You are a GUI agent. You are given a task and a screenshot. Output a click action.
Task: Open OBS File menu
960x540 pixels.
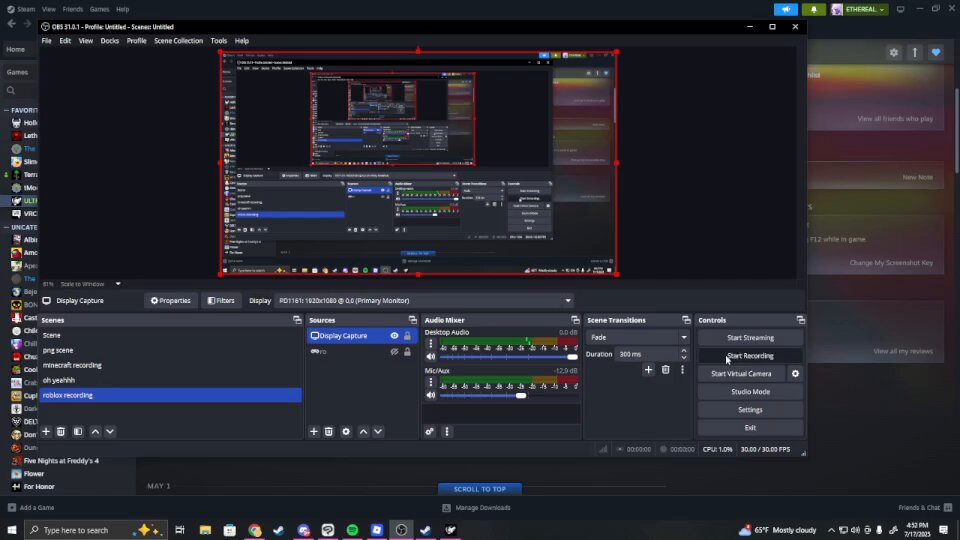[47, 41]
